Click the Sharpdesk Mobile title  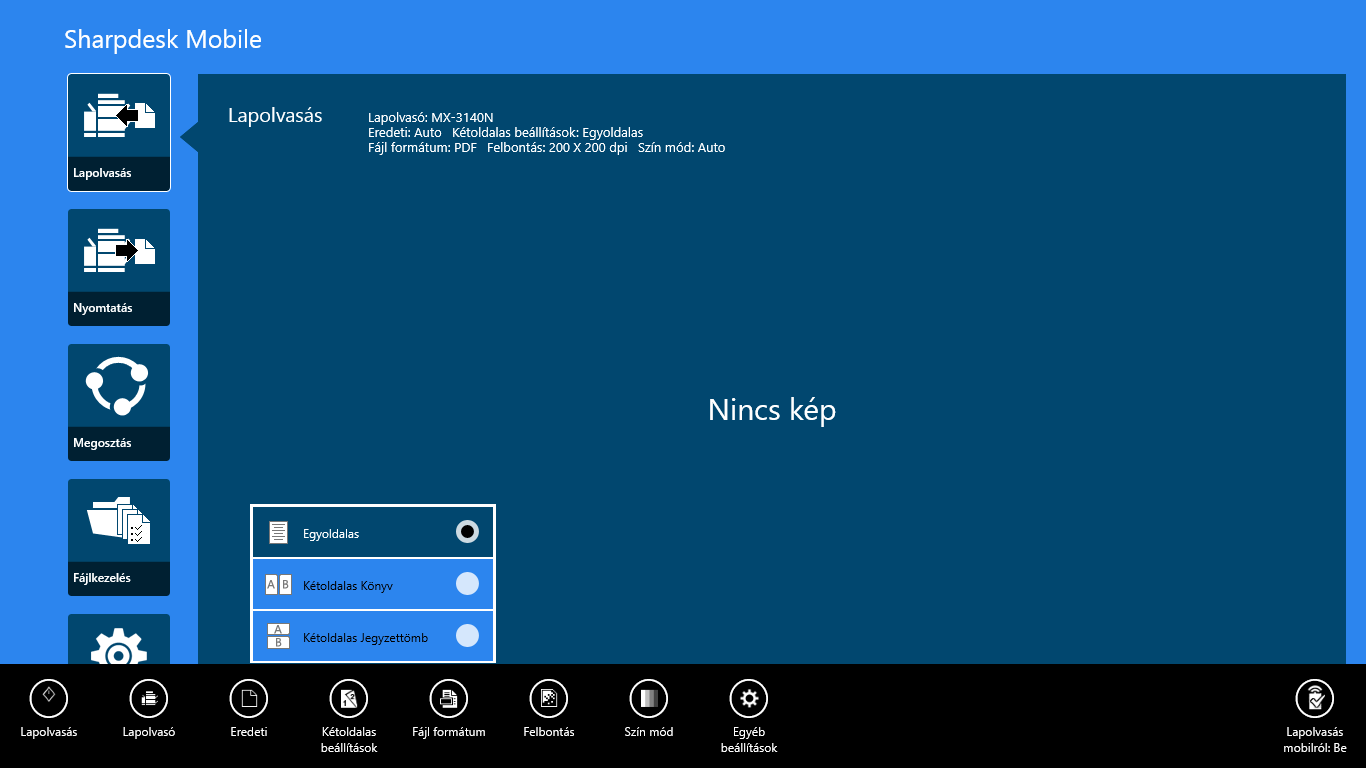[163, 39]
